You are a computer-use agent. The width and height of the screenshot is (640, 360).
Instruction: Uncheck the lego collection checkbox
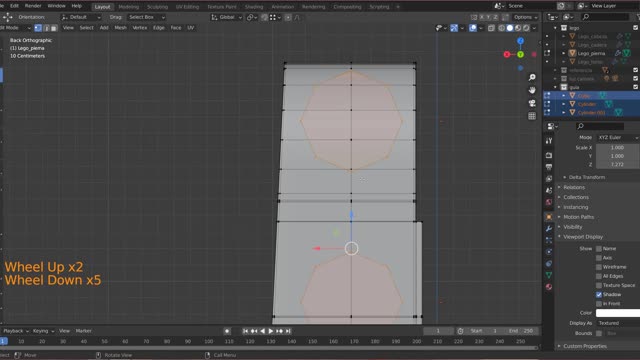636,28
